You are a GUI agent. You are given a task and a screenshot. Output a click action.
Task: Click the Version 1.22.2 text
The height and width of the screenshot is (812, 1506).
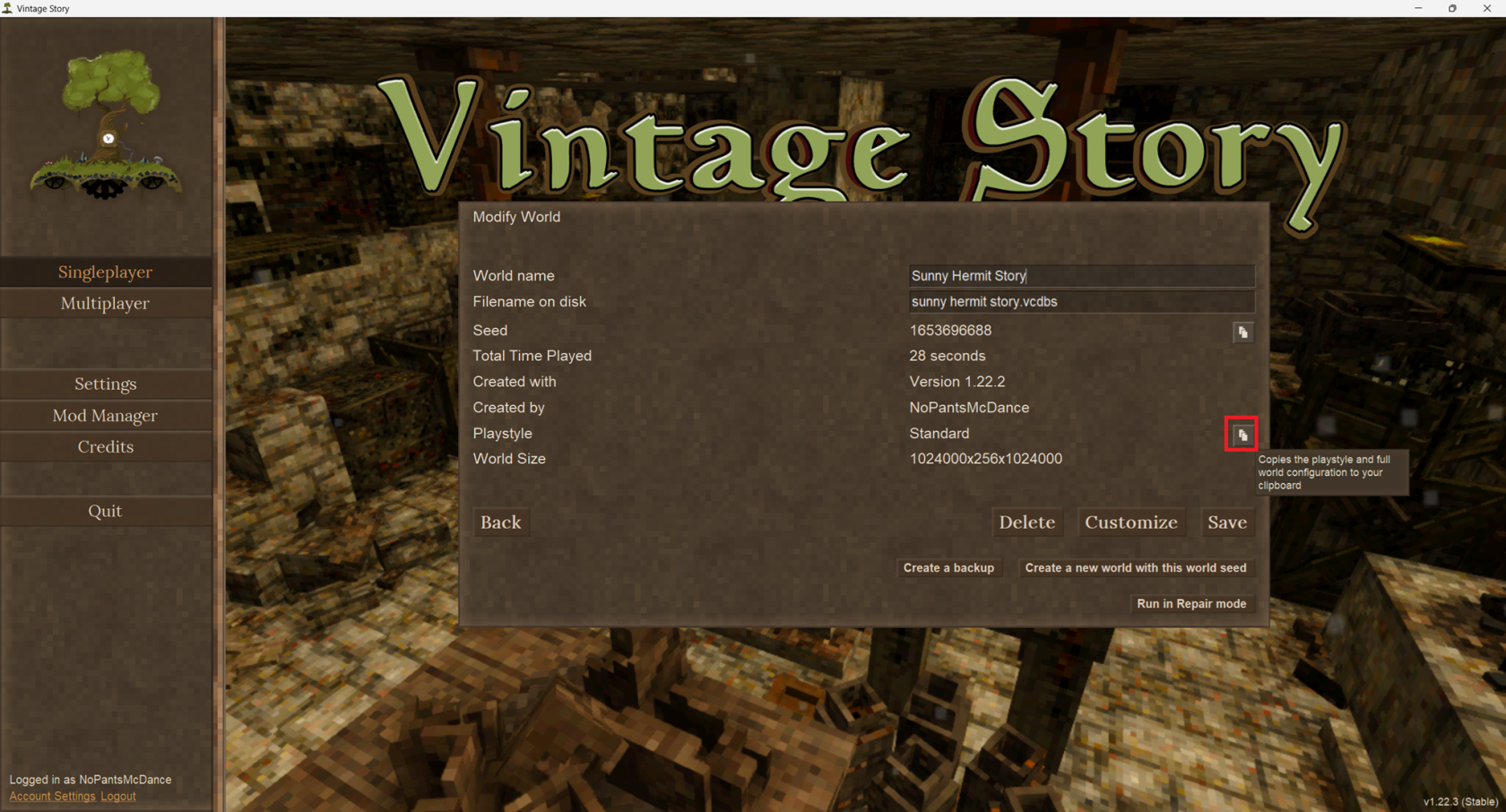(x=956, y=382)
